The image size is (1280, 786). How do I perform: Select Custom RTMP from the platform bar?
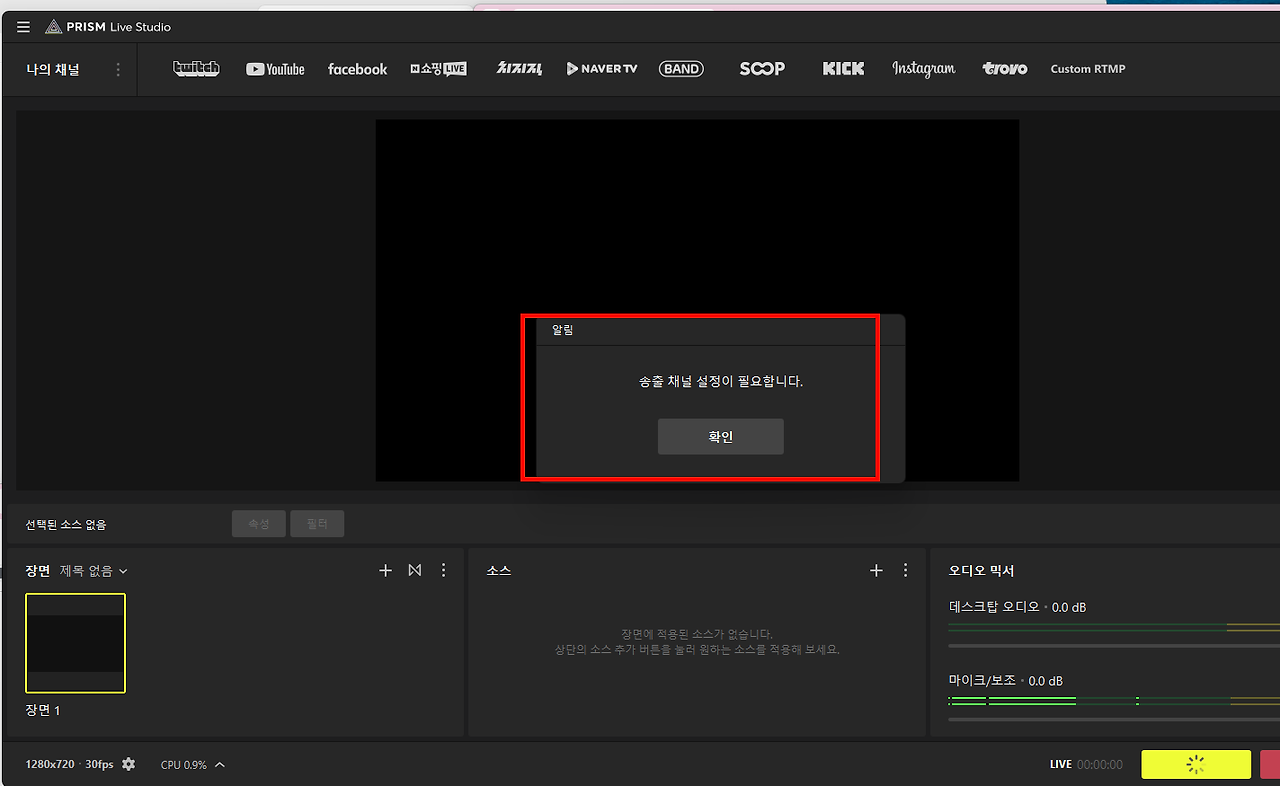[x=1088, y=68]
